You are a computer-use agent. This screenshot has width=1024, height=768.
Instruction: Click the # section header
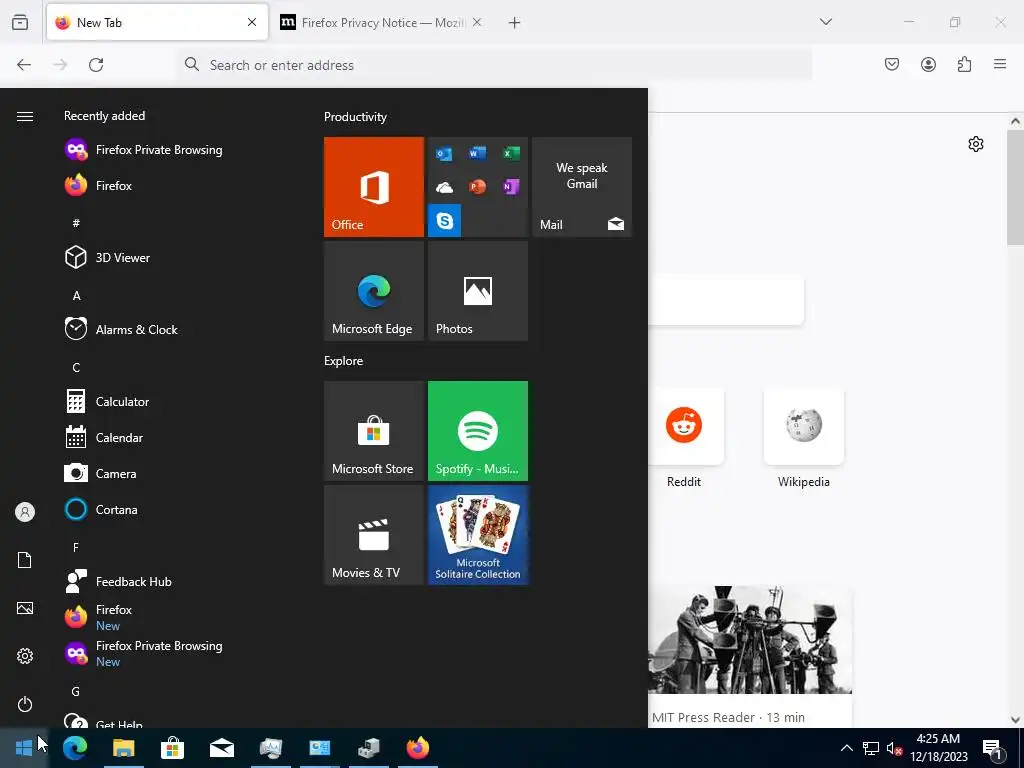76,223
